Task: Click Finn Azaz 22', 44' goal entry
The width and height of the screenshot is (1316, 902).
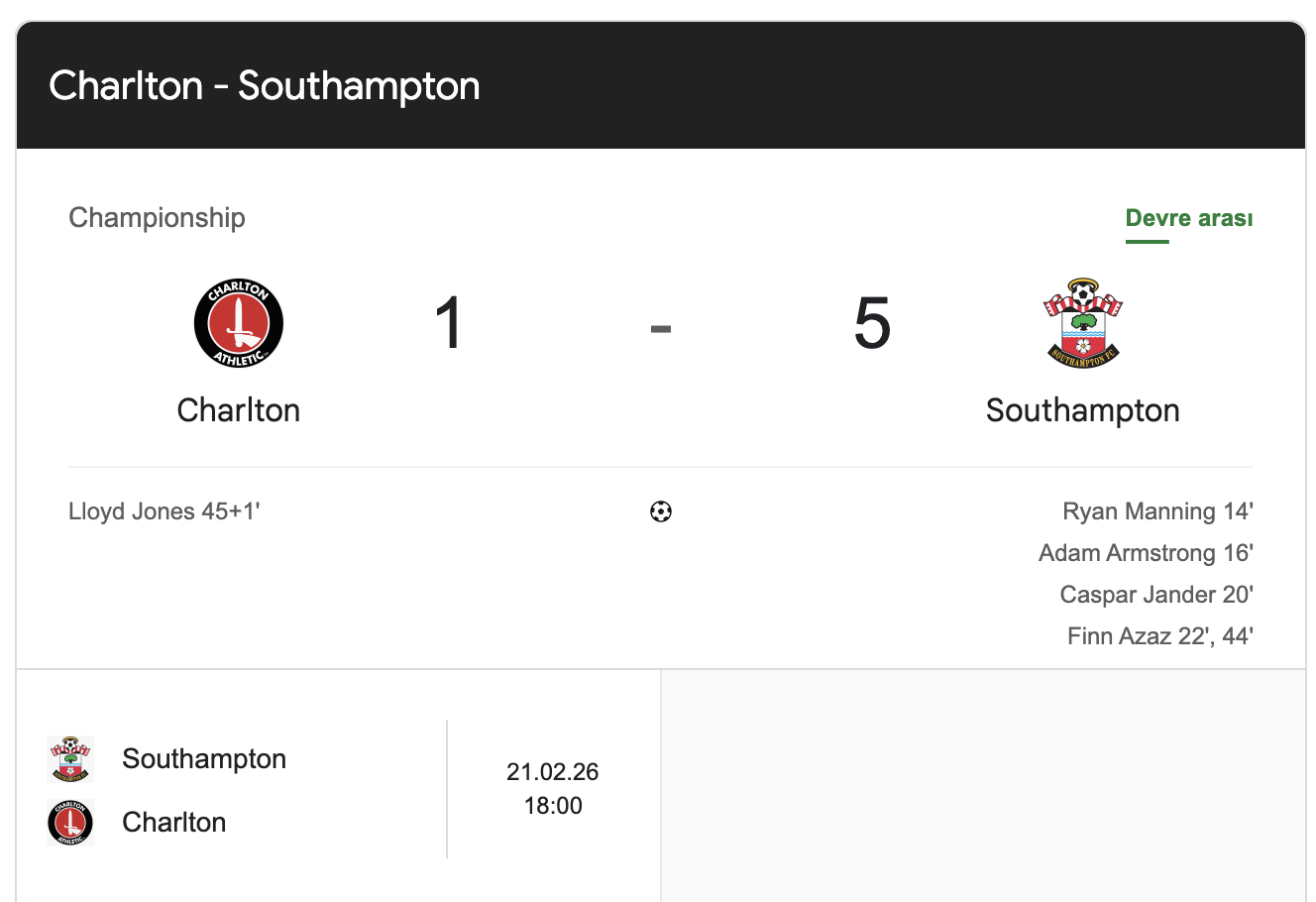Action: coord(1159,636)
